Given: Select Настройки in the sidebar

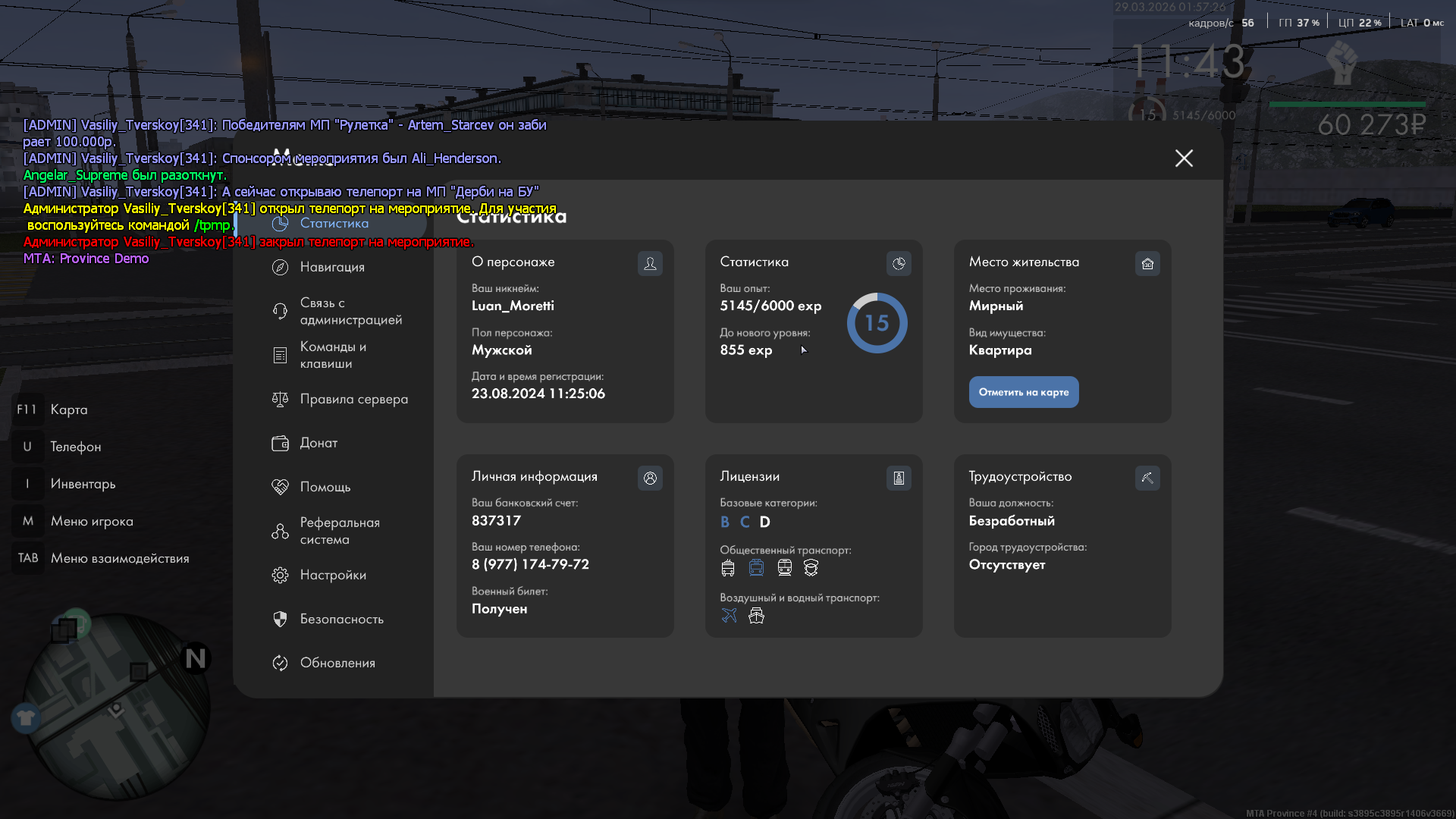Looking at the screenshot, I should (x=332, y=575).
